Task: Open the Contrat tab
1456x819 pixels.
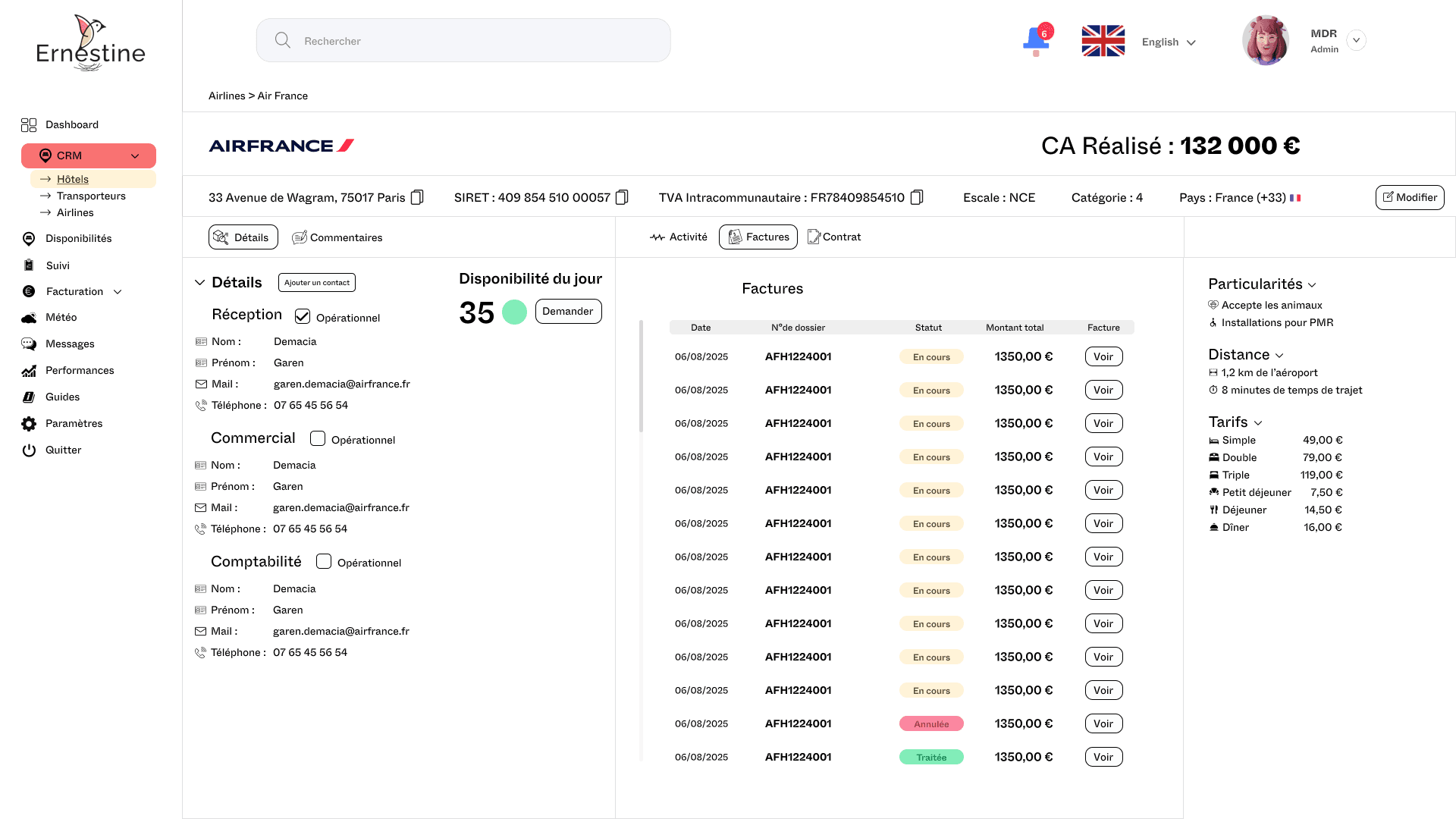Action: [x=834, y=237]
